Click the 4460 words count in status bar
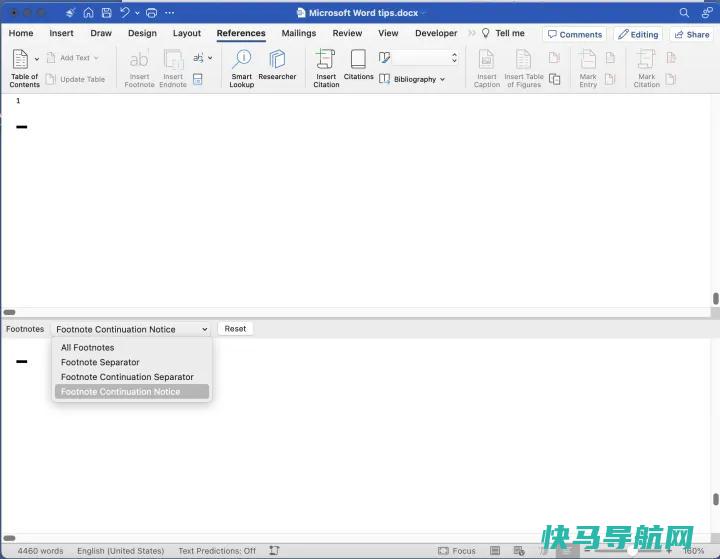This screenshot has width=720, height=559. (40, 551)
